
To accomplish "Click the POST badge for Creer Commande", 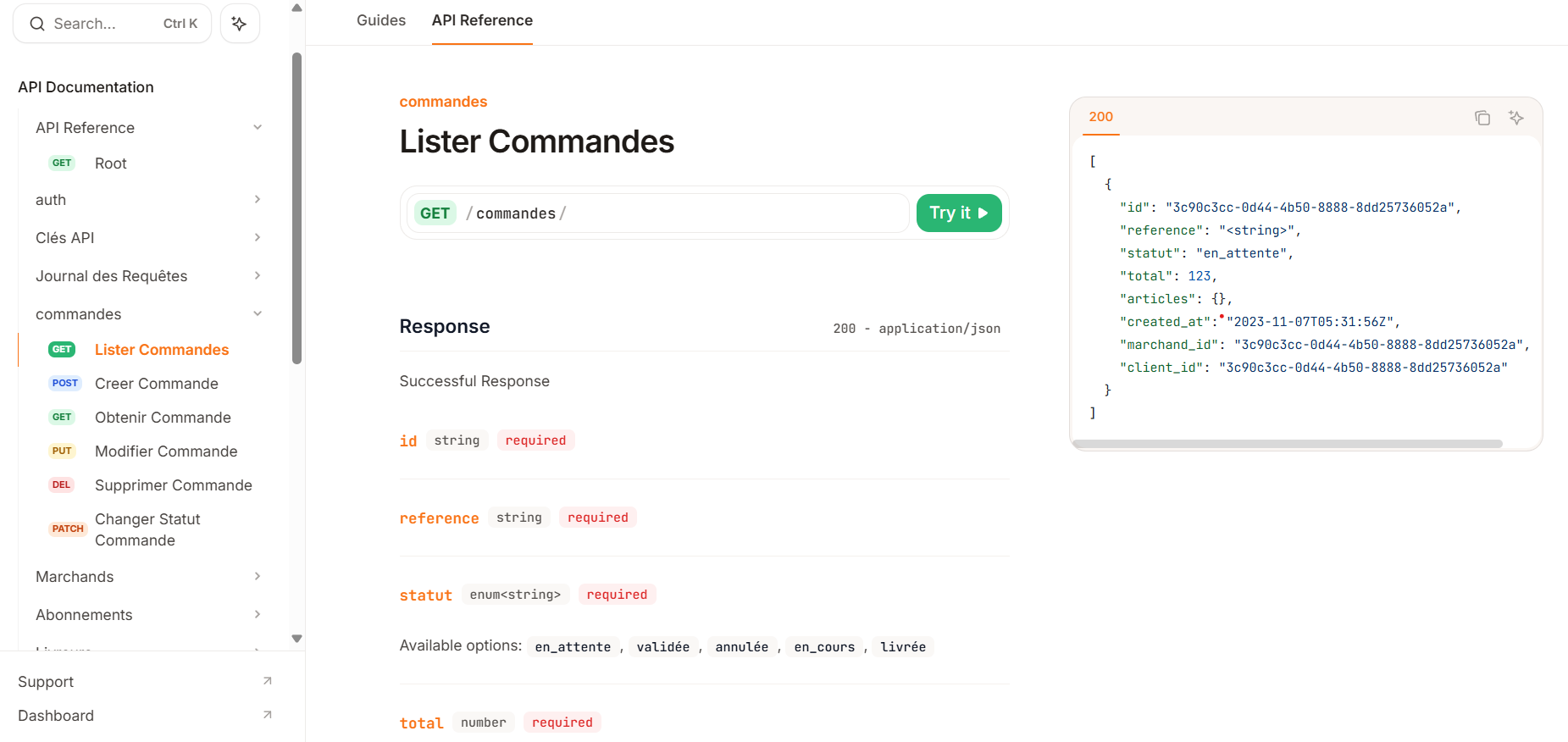I will pos(65,383).
